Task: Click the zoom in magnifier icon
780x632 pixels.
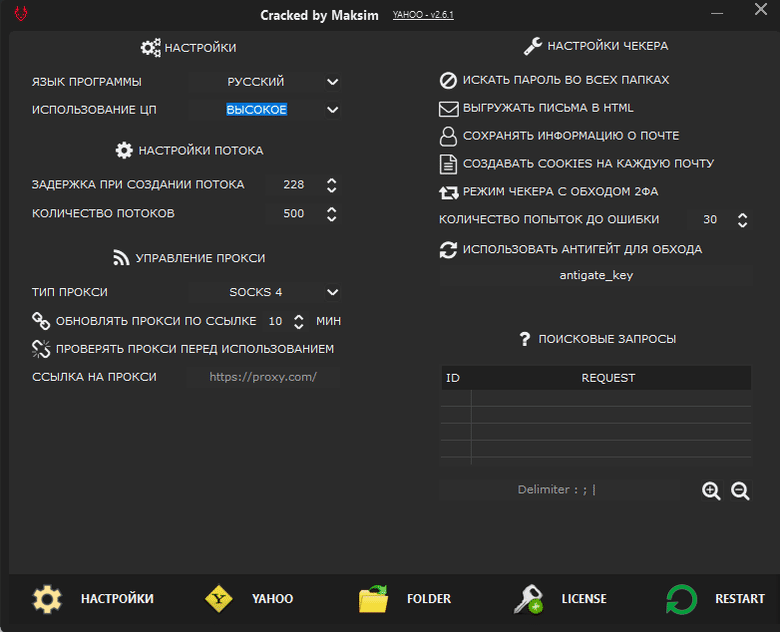Action: [x=711, y=491]
